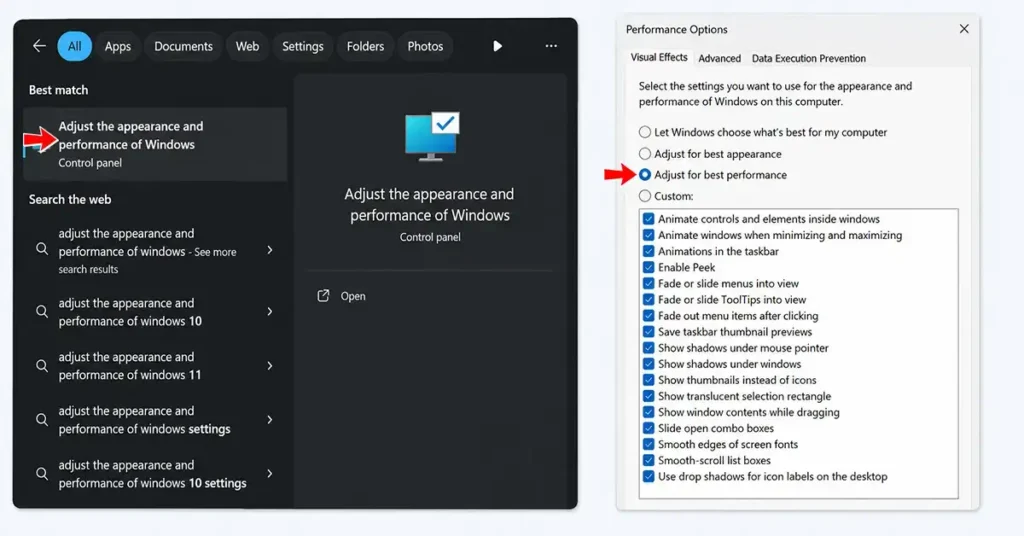The image size is (1024, 536).
Task: Expand chevron for 'performance of windows 10'
Action: pos(270,311)
